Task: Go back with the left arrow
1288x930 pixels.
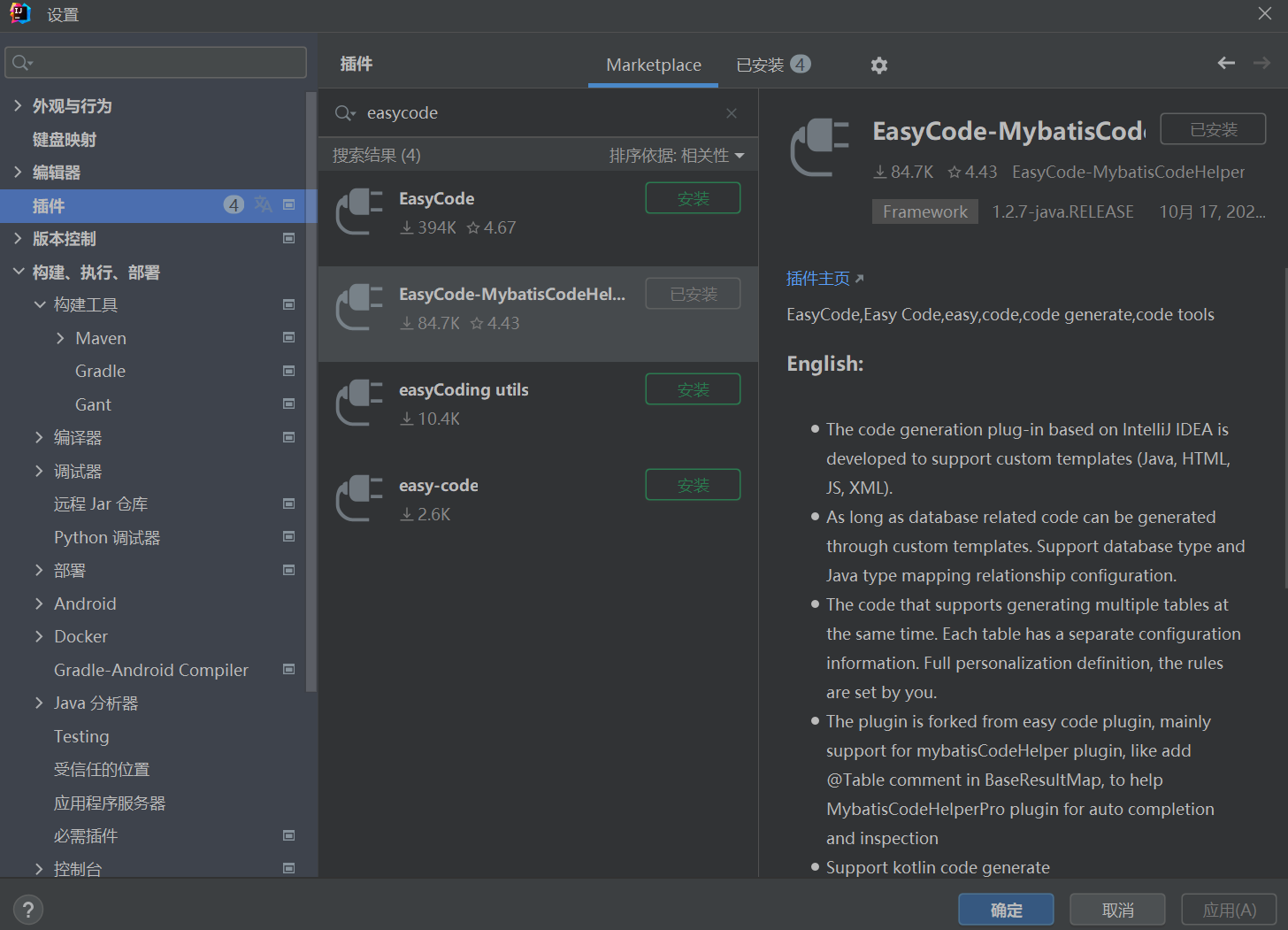Action: (x=1226, y=63)
